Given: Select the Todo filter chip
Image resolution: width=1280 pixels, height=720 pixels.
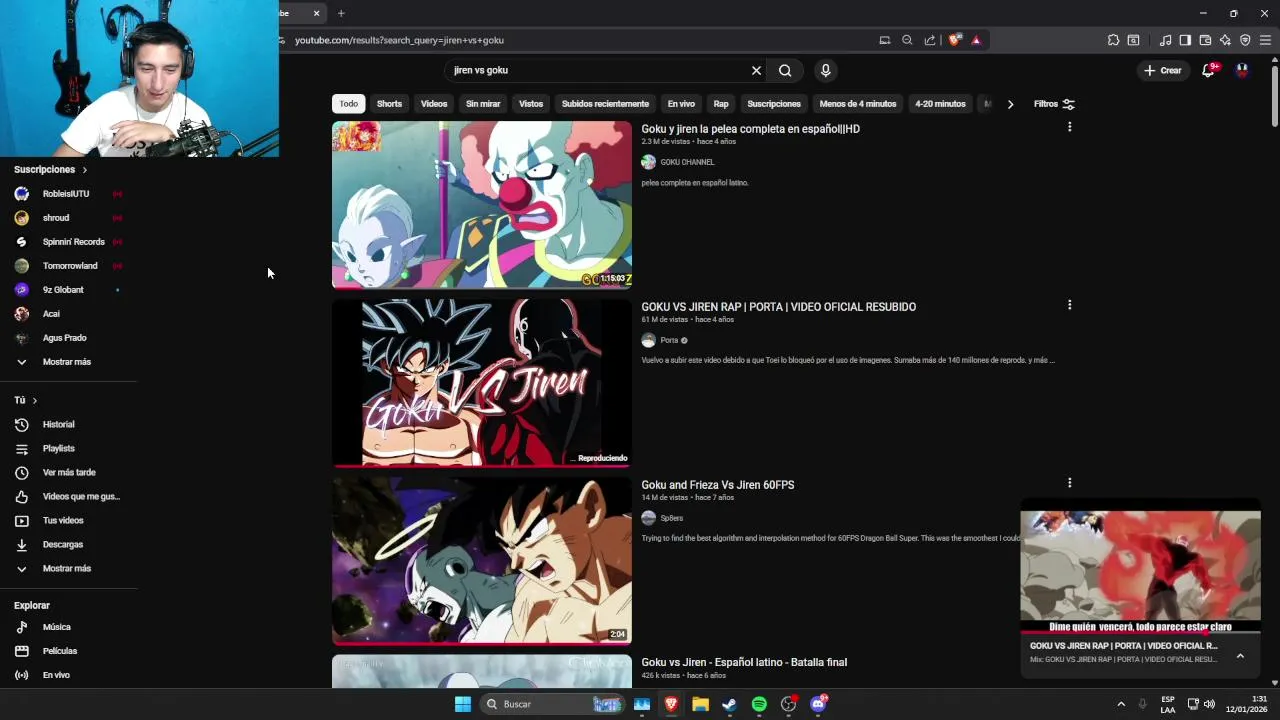Looking at the screenshot, I should pyautogui.click(x=348, y=104).
